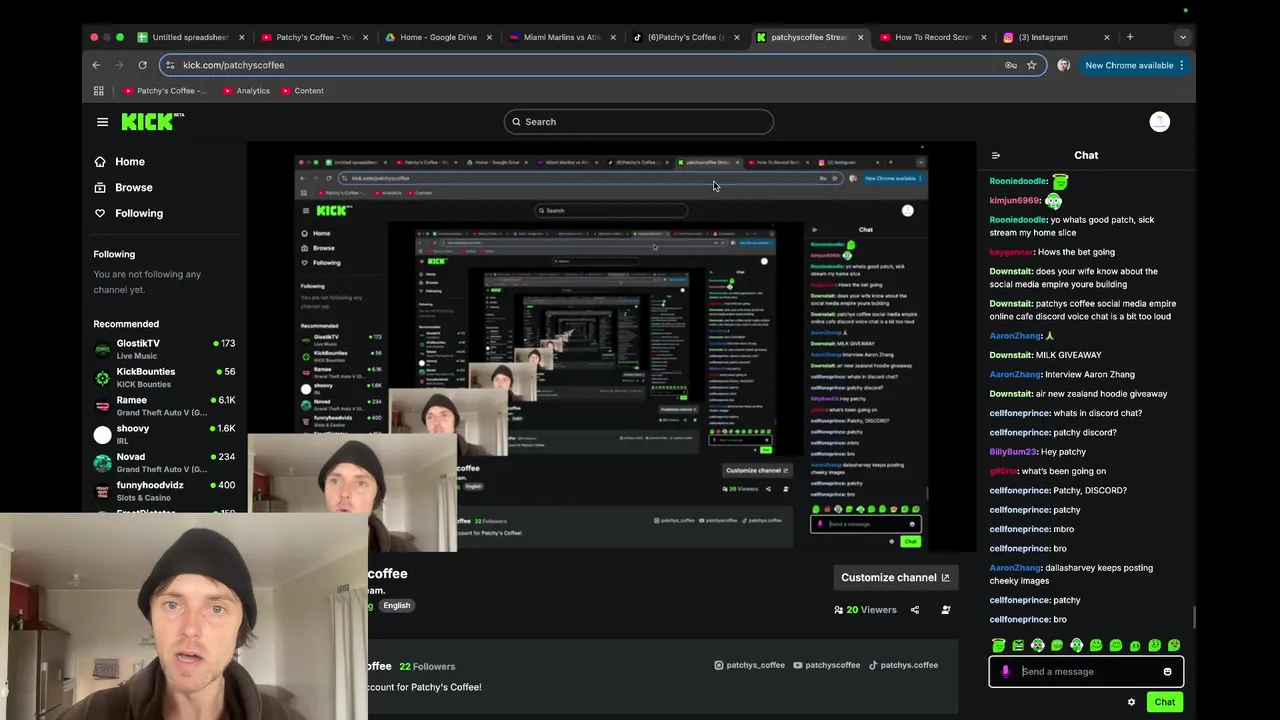Click the Customize channel button
The height and width of the screenshot is (720, 1280).
click(x=895, y=578)
